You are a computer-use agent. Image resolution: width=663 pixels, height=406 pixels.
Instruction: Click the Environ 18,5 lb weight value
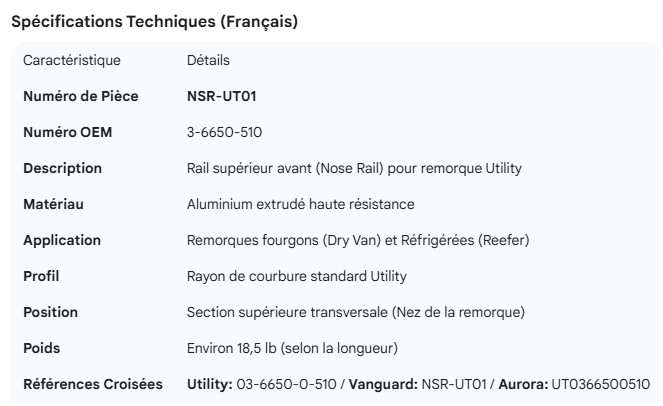[292, 348]
